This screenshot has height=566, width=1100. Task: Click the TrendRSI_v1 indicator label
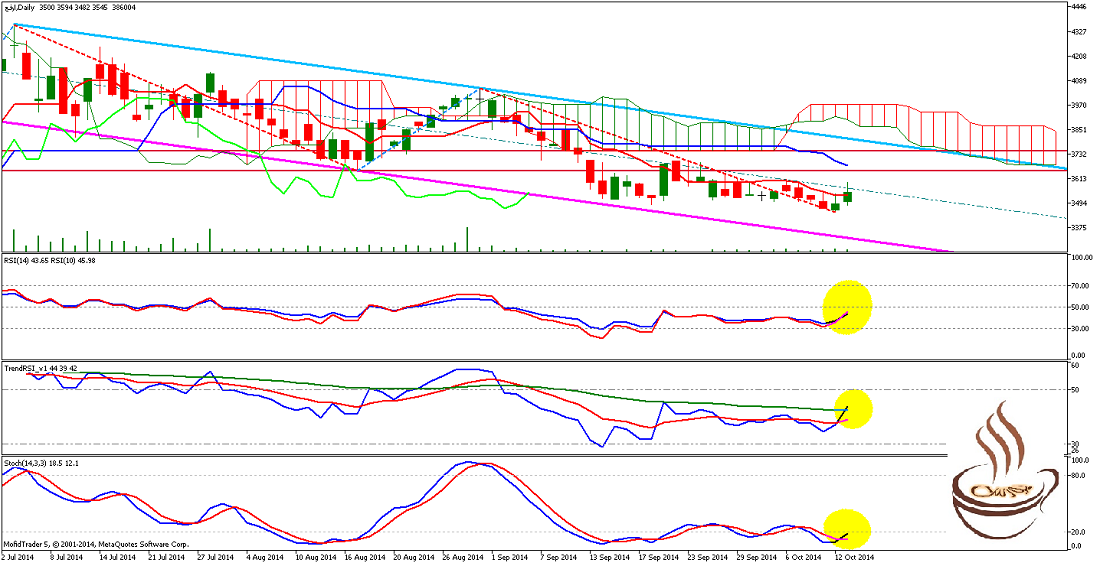tap(28, 368)
